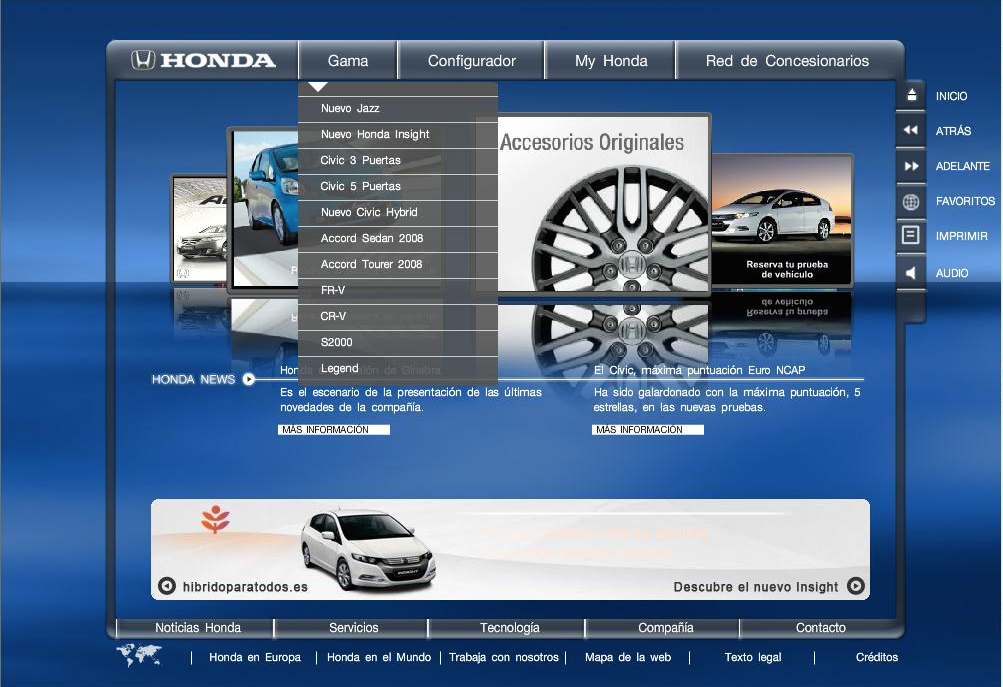
Task: Open Red de Concesionarios tab
Action: (x=787, y=61)
